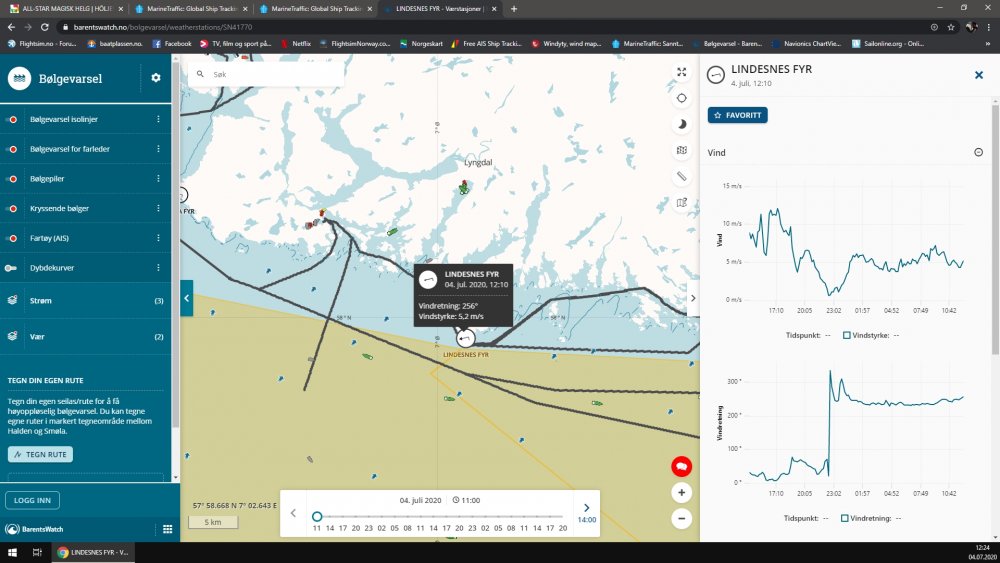Open the Windyty wind map bookmark
Viewport: 1000px width, 563px height.
[566, 44]
